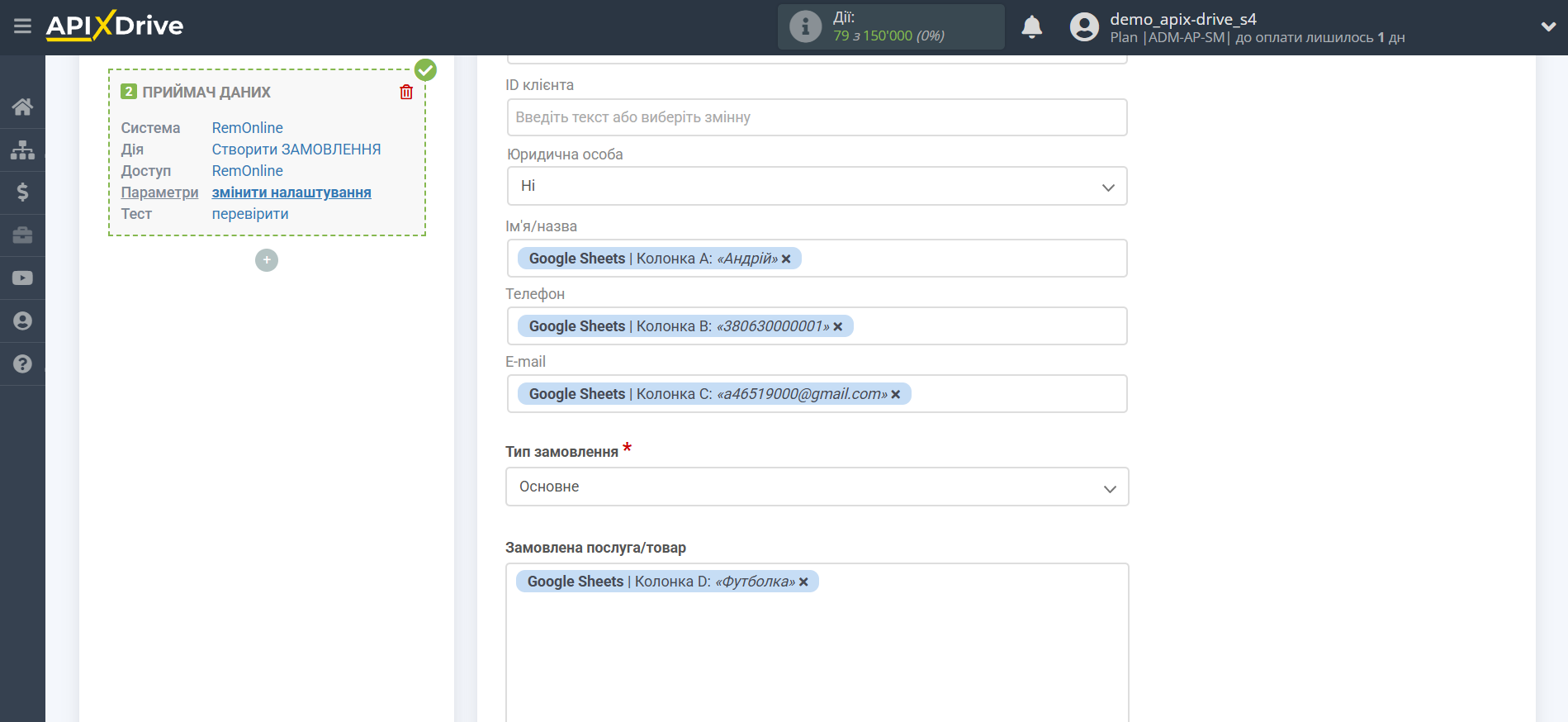1568x722 pixels.
Task: Open the actions info icon
Action: [805, 26]
